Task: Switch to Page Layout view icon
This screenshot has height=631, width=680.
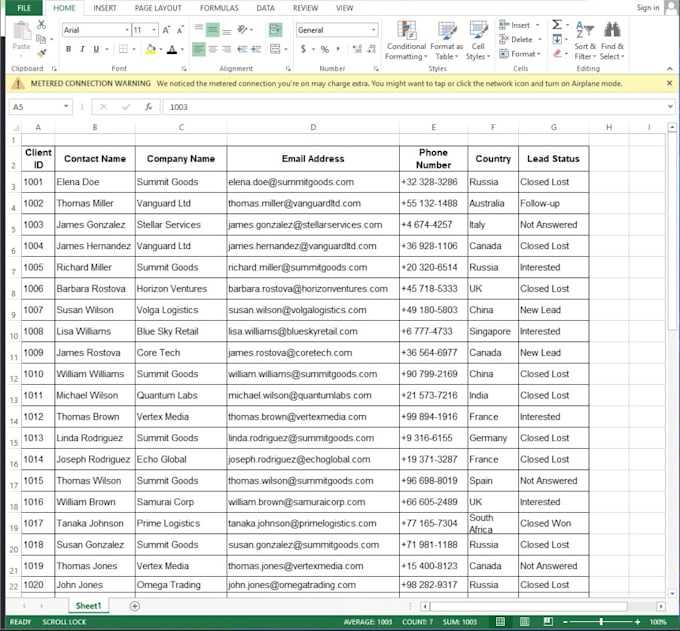Action: (524, 621)
